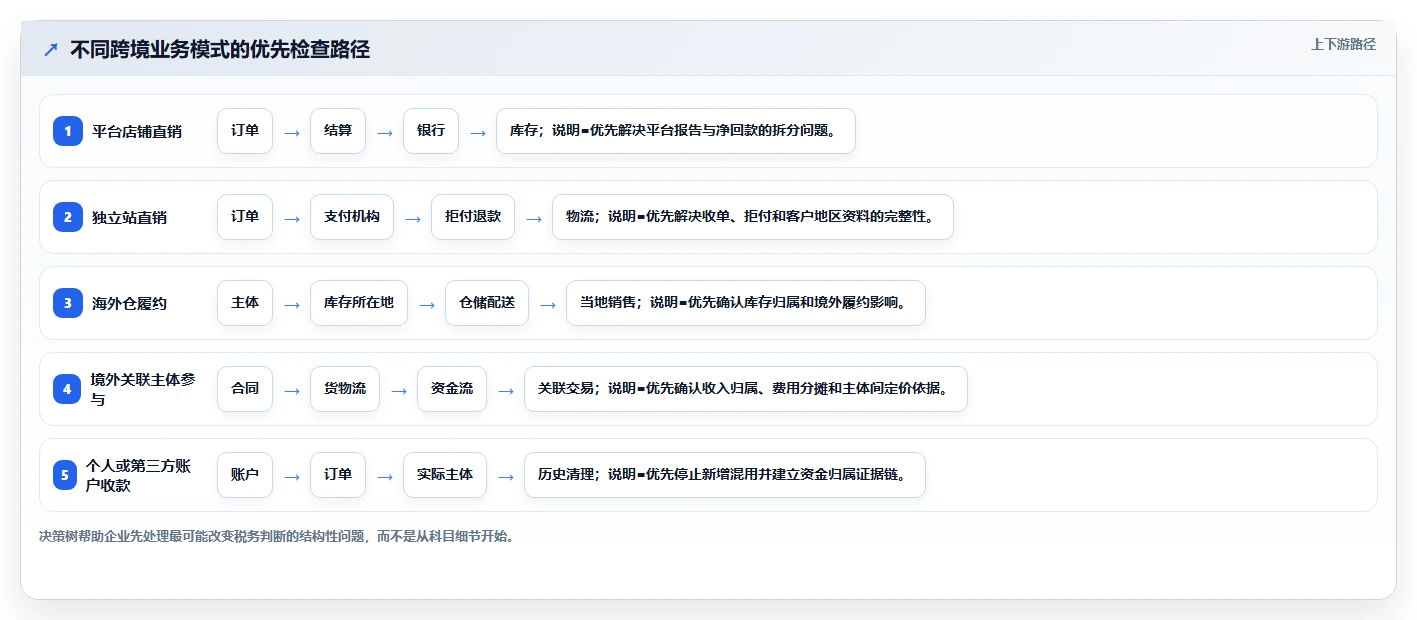Screen dimensions: 1417x620
Task: Click the 订单 step in 独立站直销 row
Action: tap(245, 217)
